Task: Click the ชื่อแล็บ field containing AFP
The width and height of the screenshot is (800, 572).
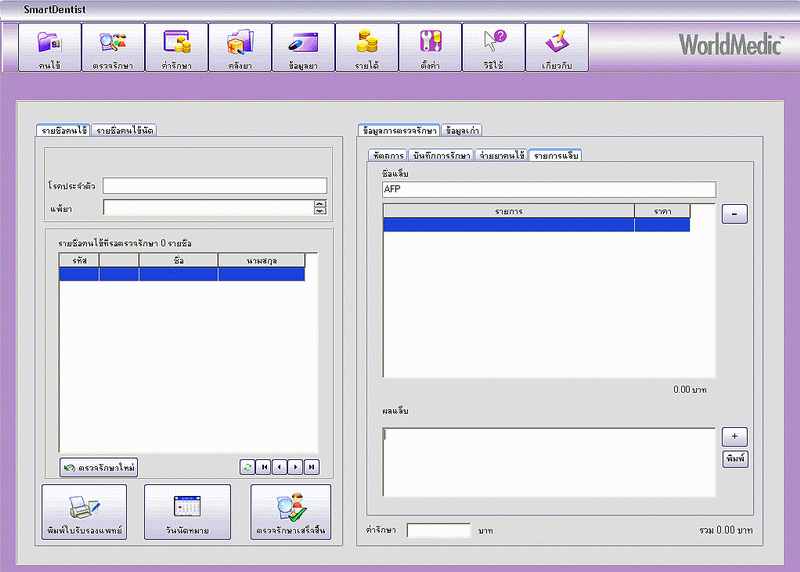Action: pyautogui.click(x=549, y=189)
